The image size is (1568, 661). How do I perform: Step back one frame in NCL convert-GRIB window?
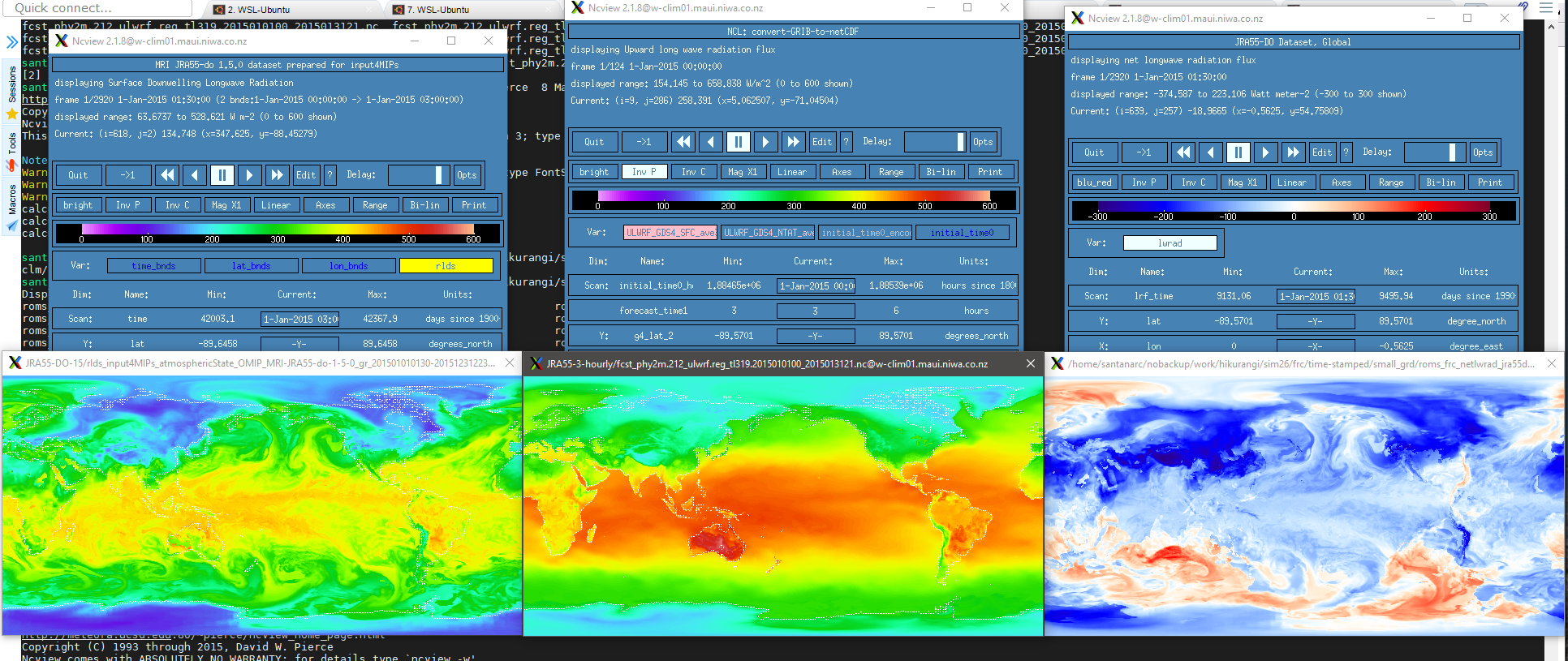point(711,142)
